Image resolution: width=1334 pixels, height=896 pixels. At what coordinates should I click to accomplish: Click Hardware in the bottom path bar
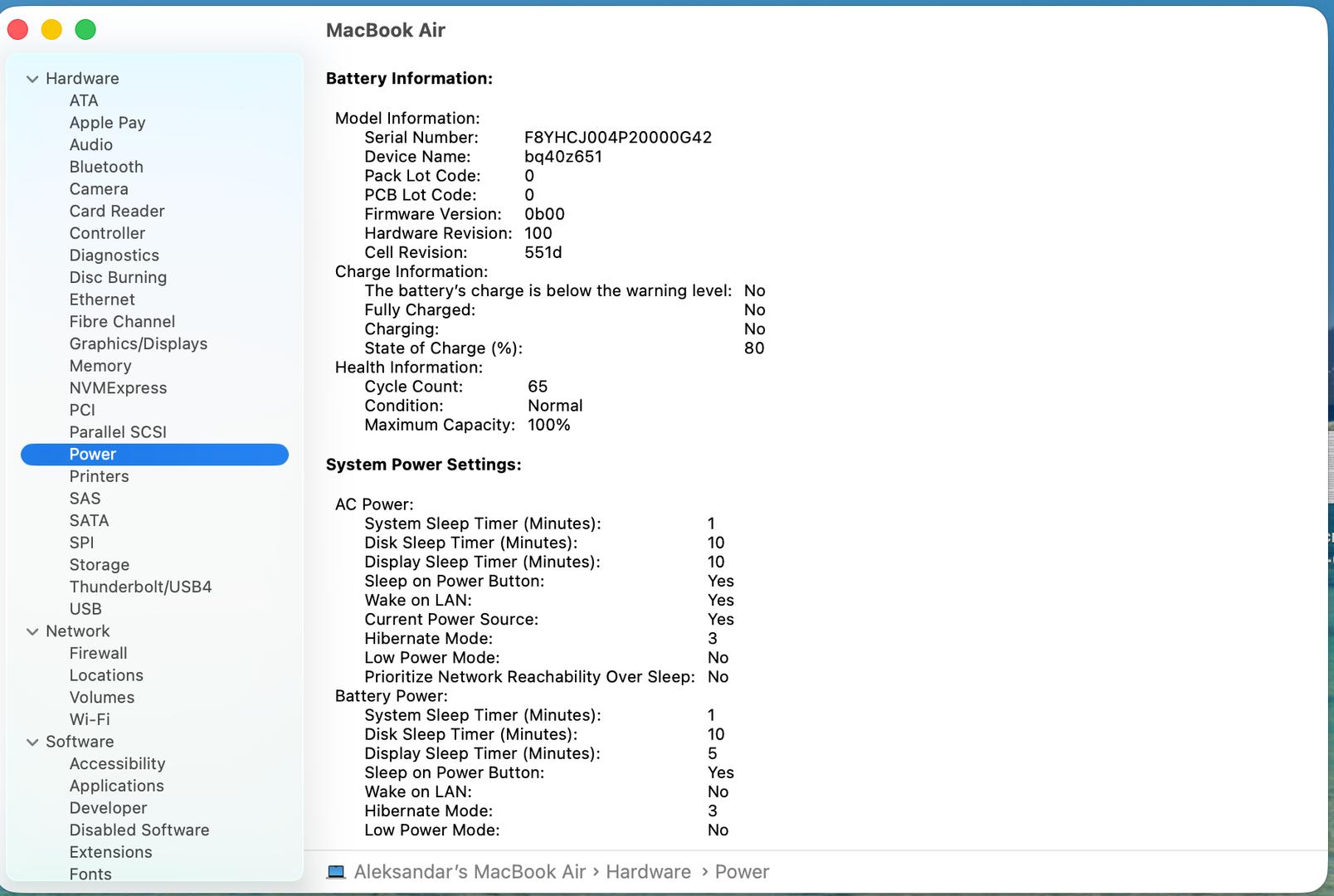pyautogui.click(x=648, y=872)
